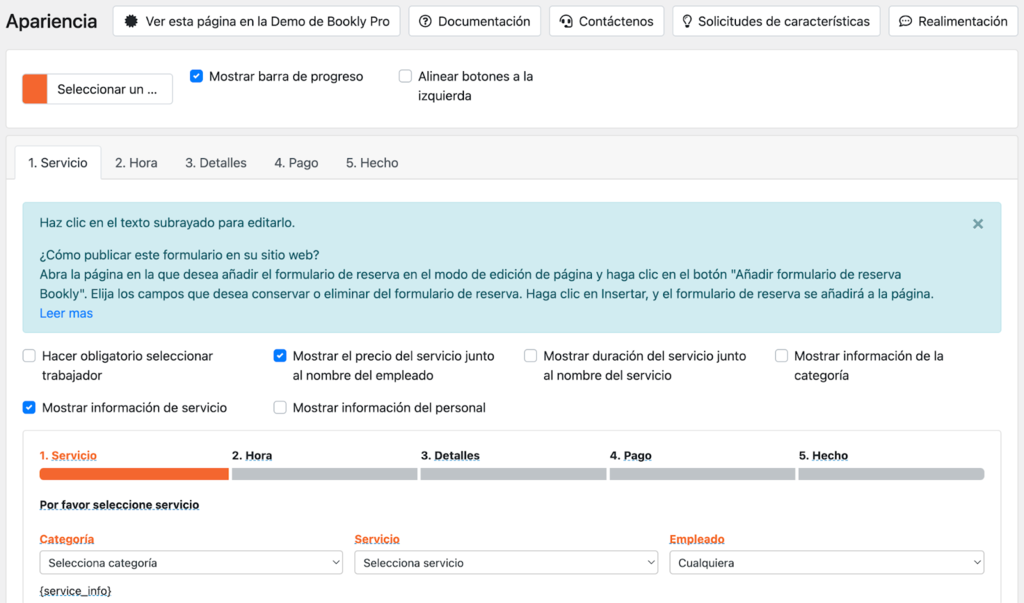Image resolution: width=1024 pixels, height=603 pixels.
Task: Switch to the '4. Pago' tab
Action: click(296, 162)
